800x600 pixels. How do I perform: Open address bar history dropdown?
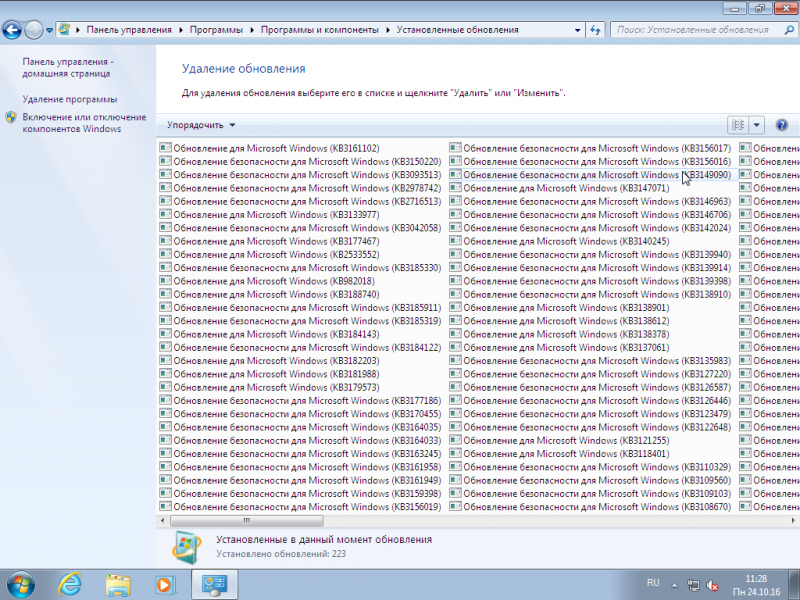pos(577,30)
